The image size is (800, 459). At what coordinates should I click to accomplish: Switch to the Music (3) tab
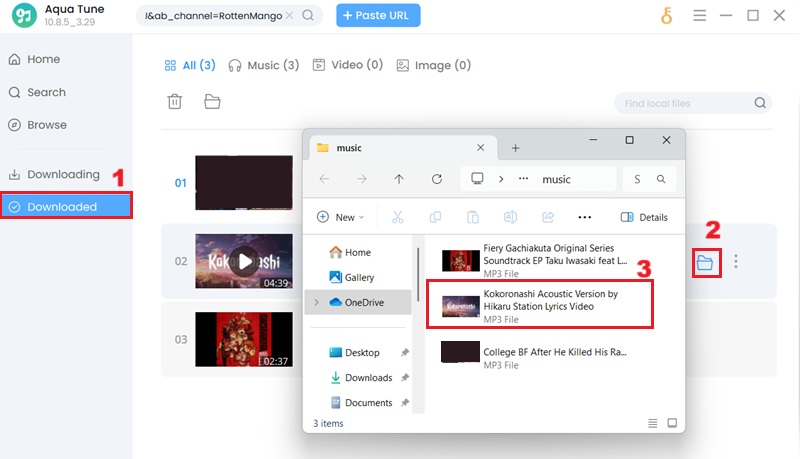[x=263, y=66]
